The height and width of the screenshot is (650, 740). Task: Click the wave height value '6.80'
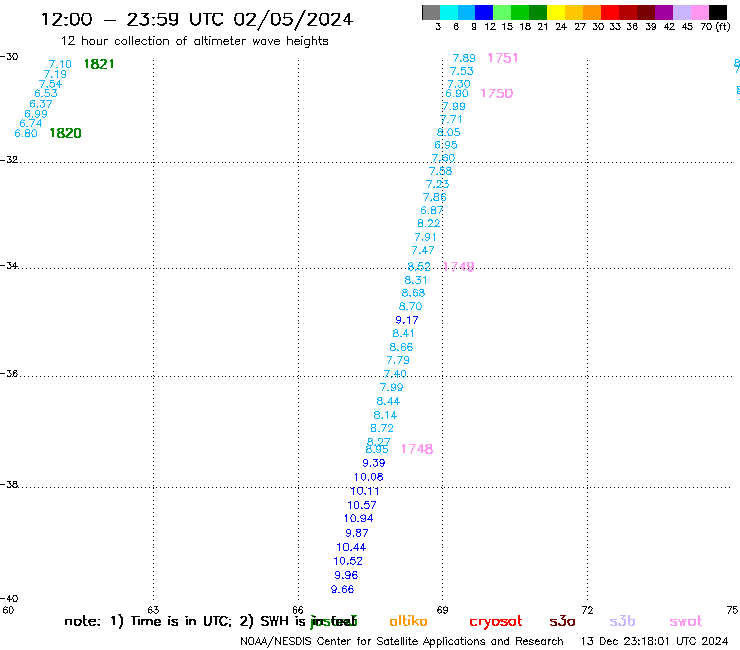pos(26,134)
